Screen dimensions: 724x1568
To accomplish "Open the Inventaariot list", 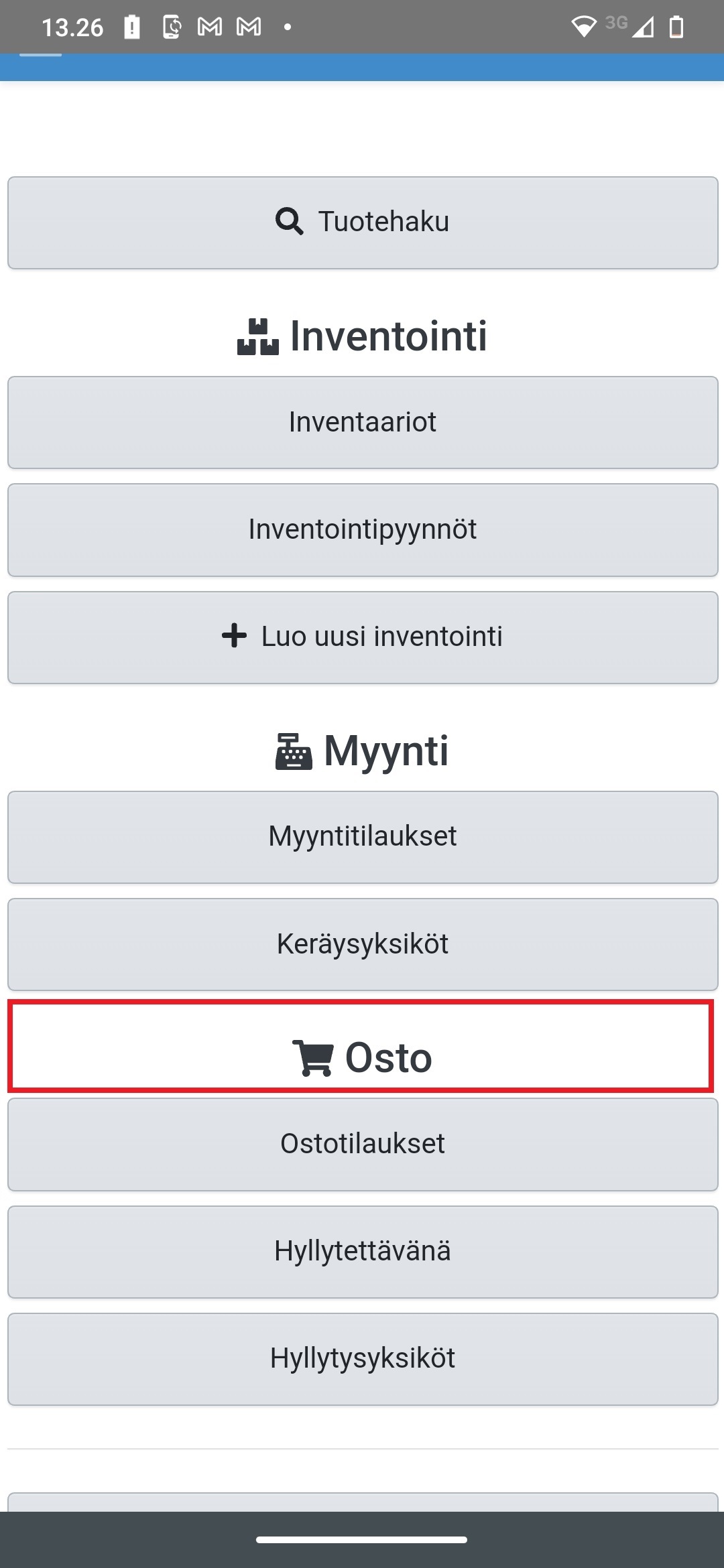I will [x=363, y=422].
